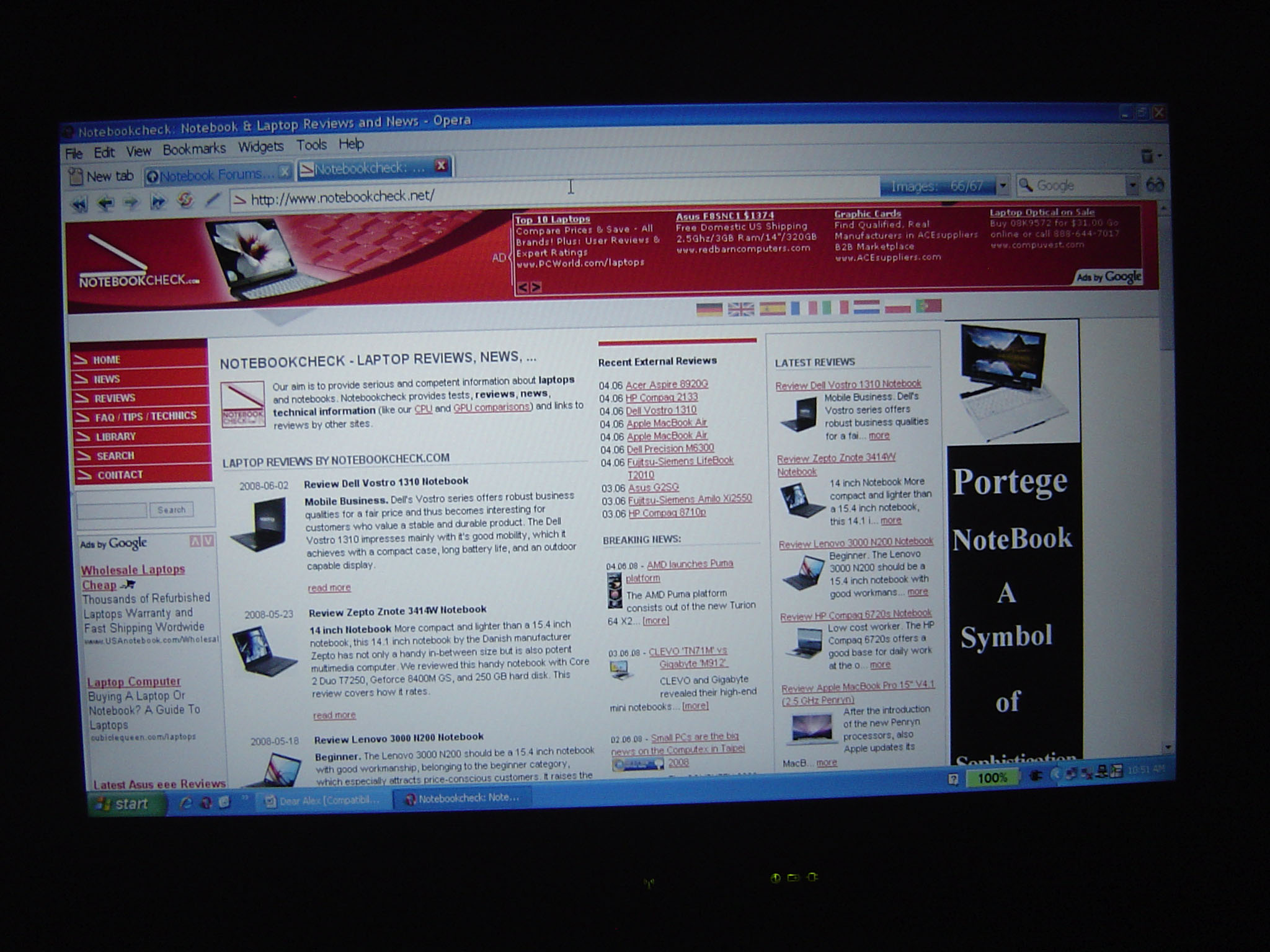
Task: Click the Google search field
Action: click(x=1078, y=185)
